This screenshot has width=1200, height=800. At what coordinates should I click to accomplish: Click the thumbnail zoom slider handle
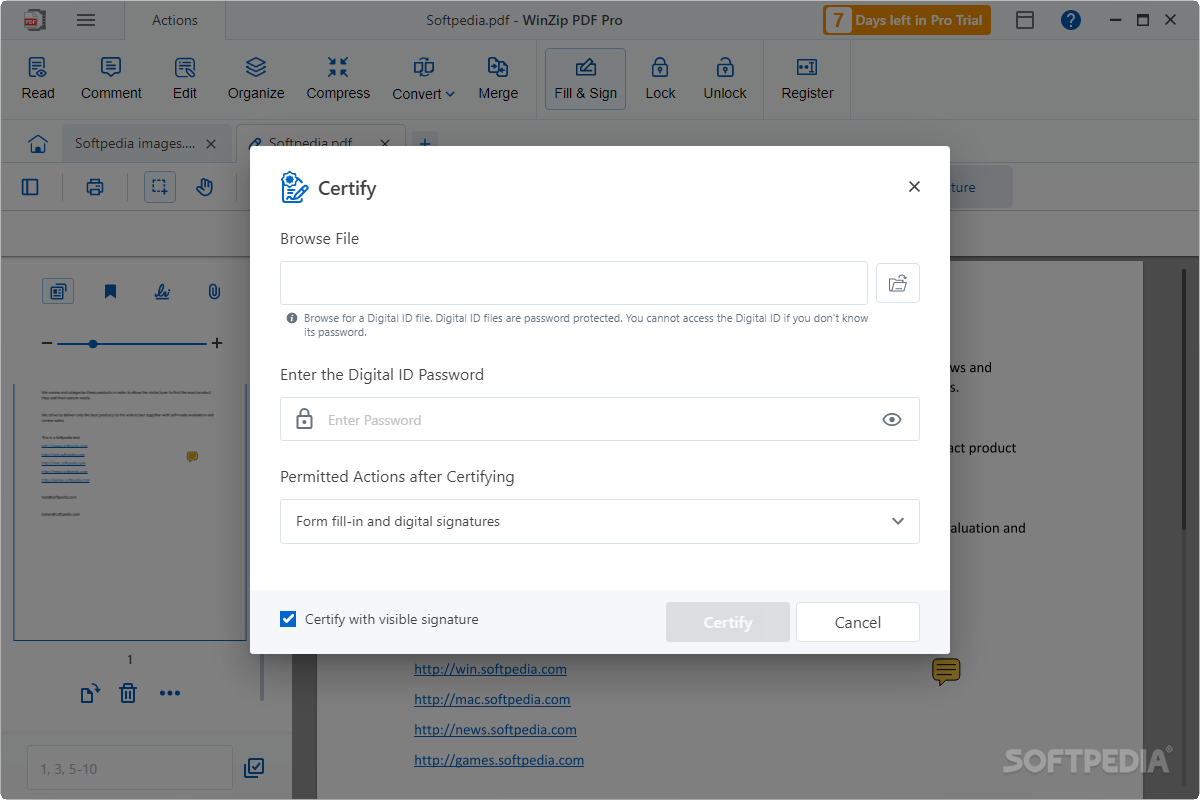point(93,343)
